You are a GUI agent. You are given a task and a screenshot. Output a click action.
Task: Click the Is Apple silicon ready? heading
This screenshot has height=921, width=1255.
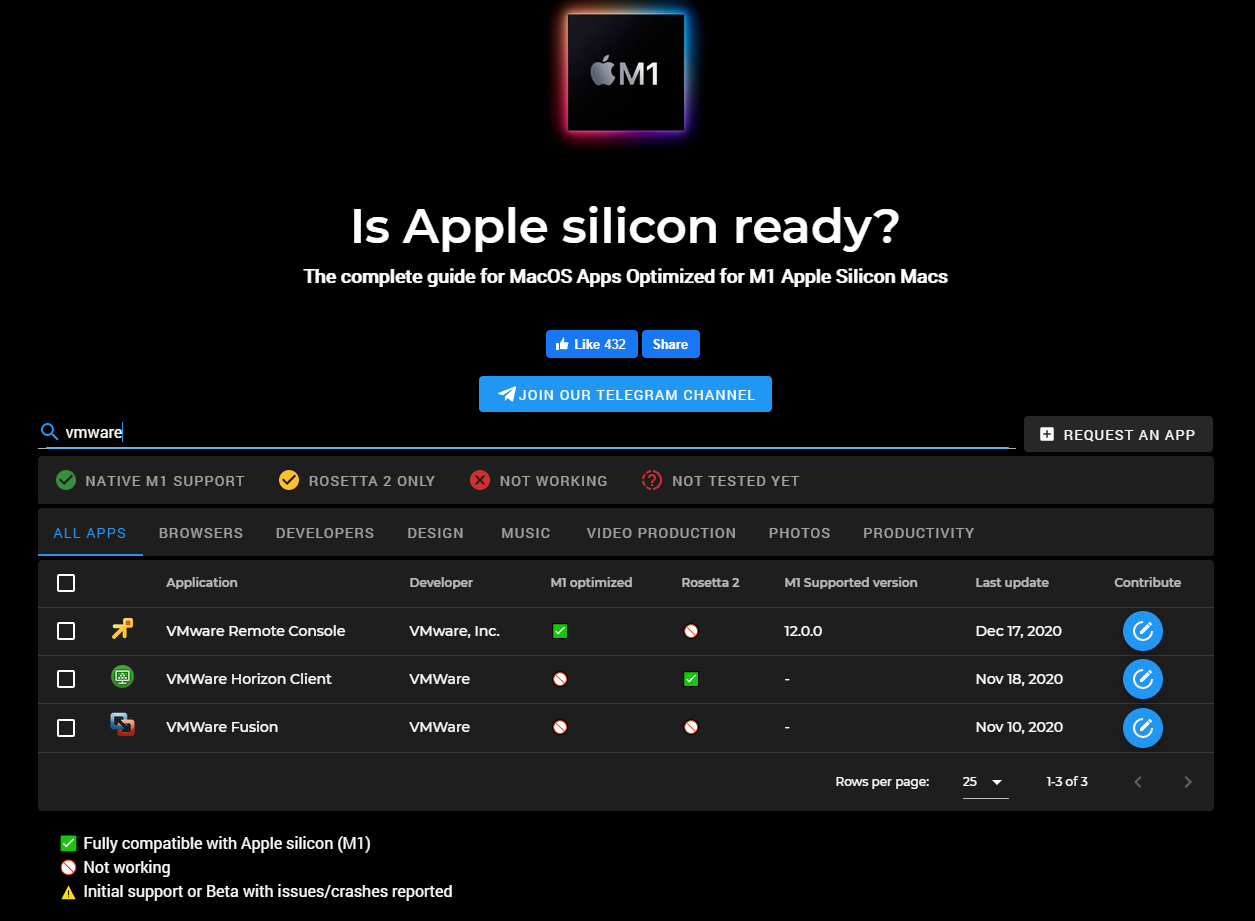(x=625, y=227)
